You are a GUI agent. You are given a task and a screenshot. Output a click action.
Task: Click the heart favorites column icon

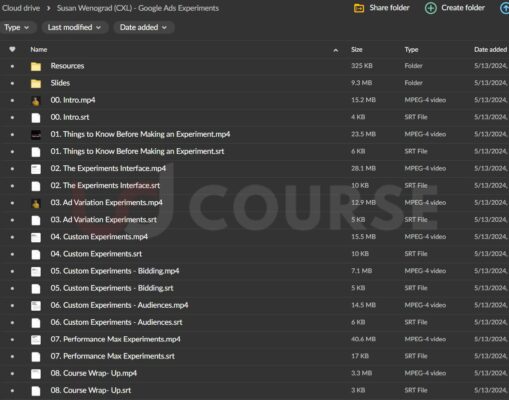click(12, 49)
